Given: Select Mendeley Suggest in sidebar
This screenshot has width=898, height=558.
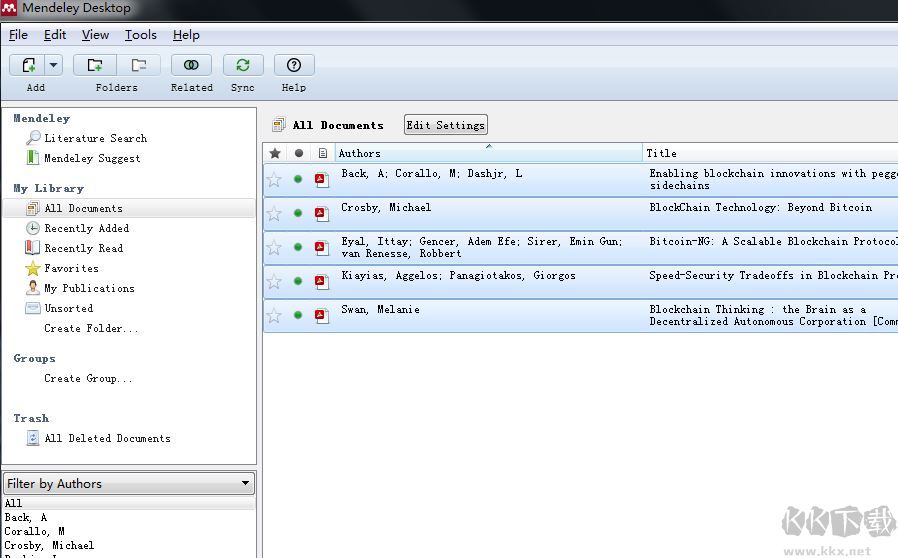Looking at the screenshot, I should click(x=92, y=158).
